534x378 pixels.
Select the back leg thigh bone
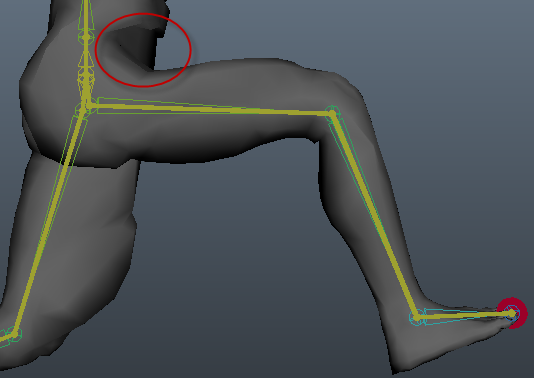click(49, 221)
